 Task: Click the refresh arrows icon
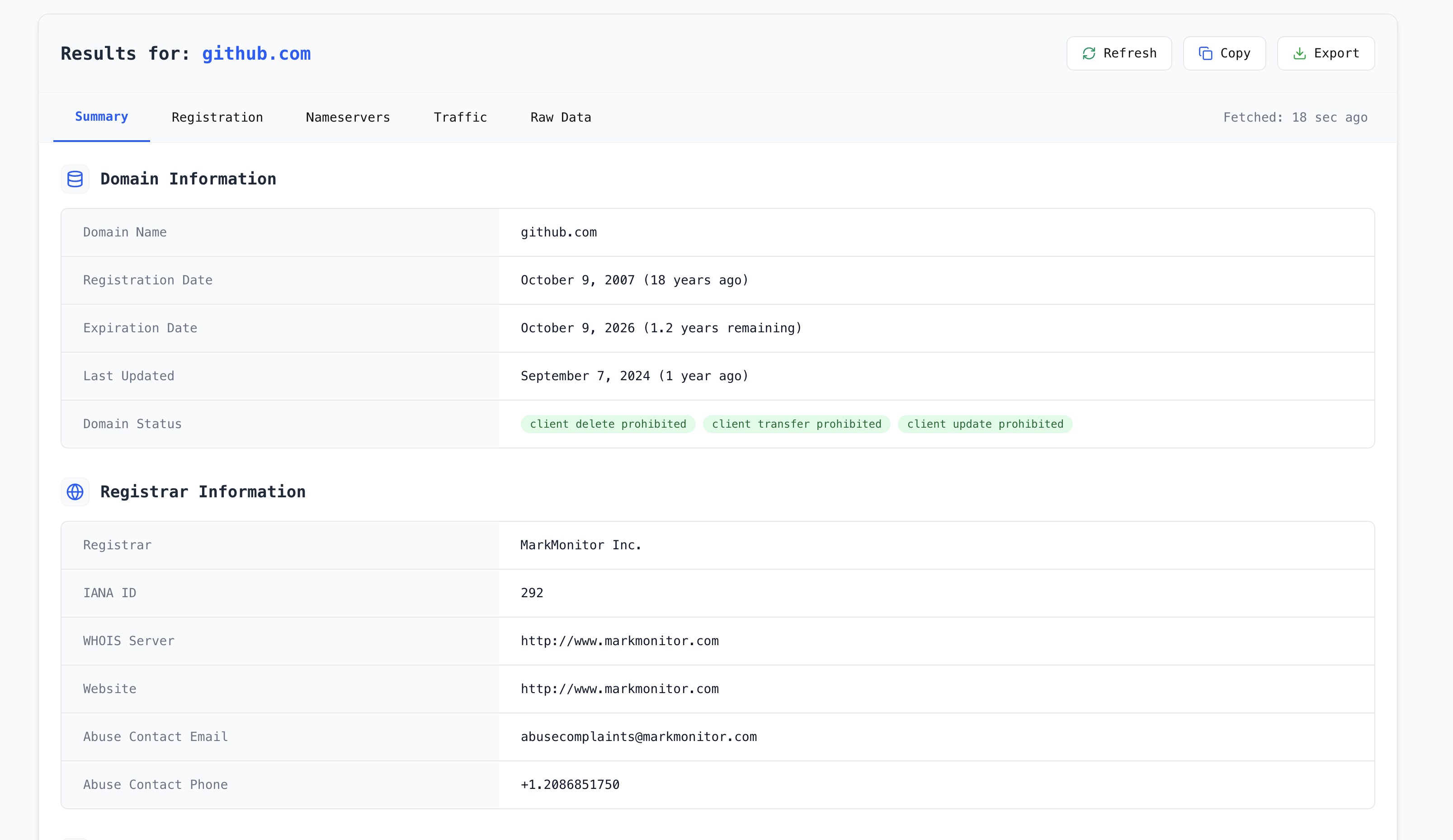click(x=1089, y=54)
